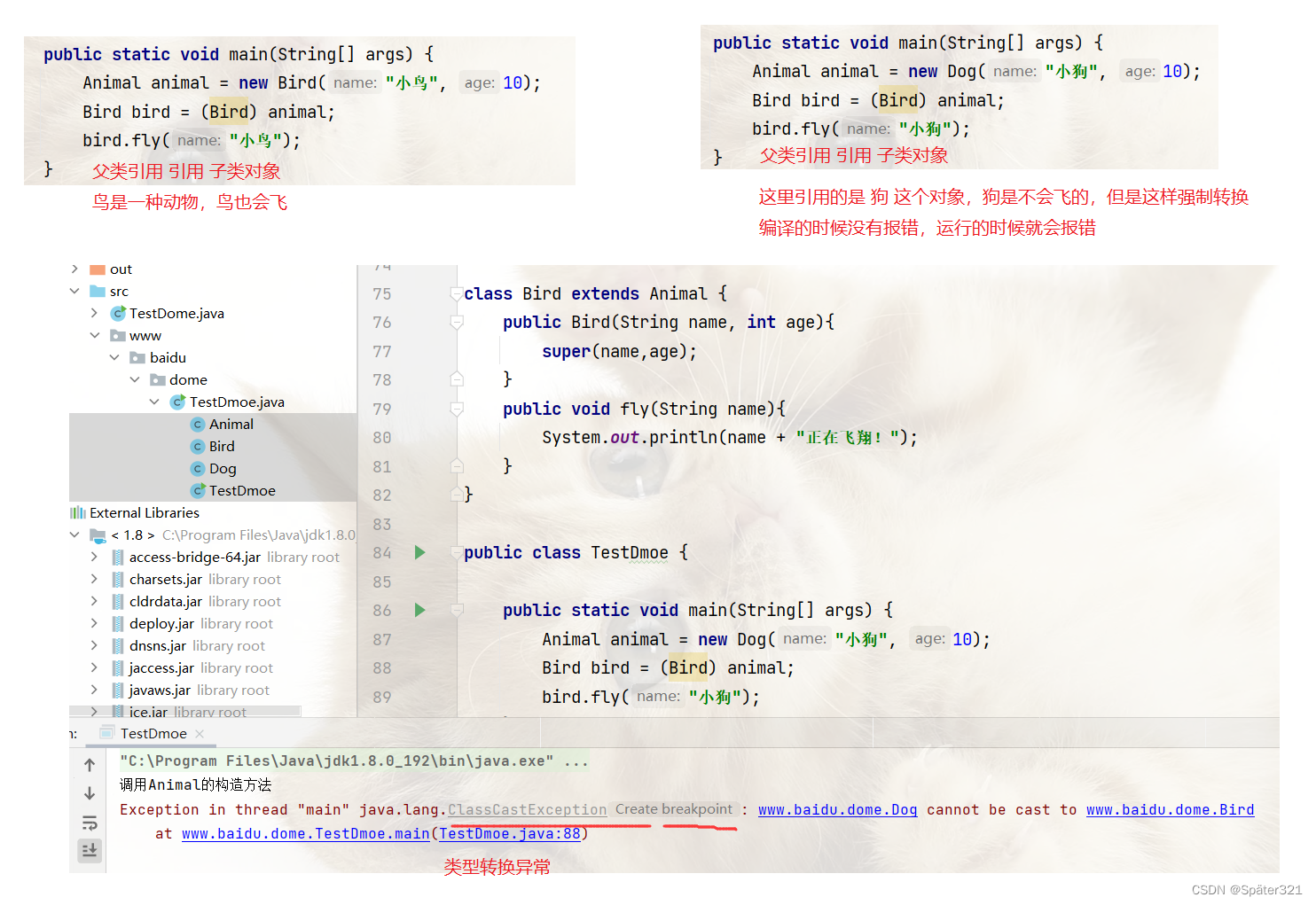Image resolution: width=1316 pixels, height=905 pixels.
Task: Collapse the TestDmoe.java chevron
Action: tap(154, 402)
